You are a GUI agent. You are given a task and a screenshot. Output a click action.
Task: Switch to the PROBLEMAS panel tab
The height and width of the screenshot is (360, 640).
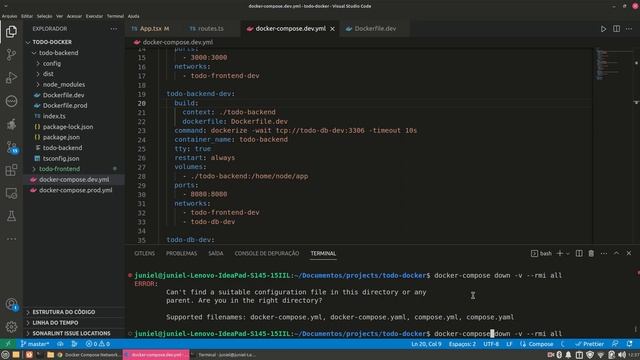(181, 253)
